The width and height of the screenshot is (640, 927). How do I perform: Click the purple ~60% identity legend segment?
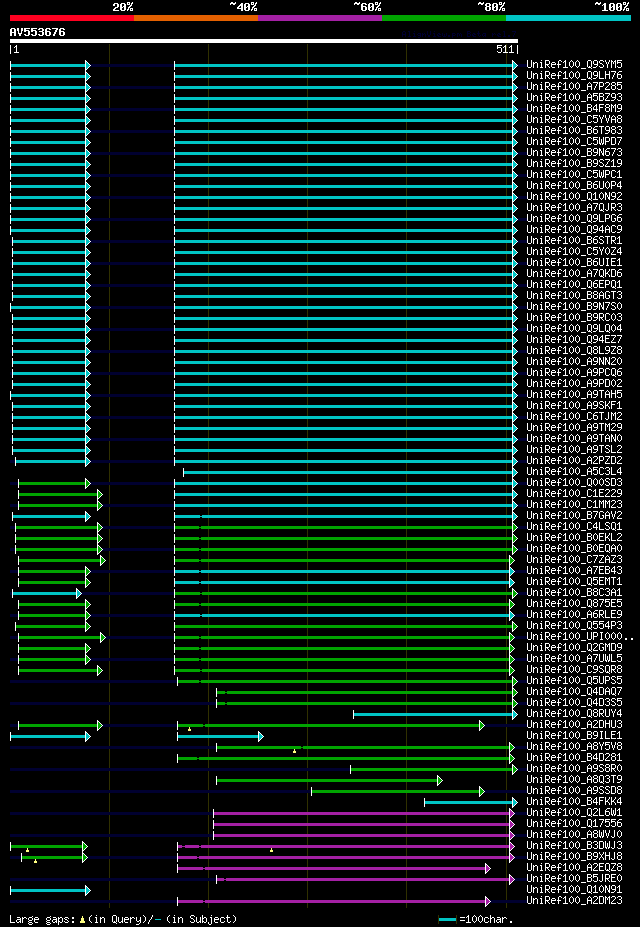(x=320, y=18)
